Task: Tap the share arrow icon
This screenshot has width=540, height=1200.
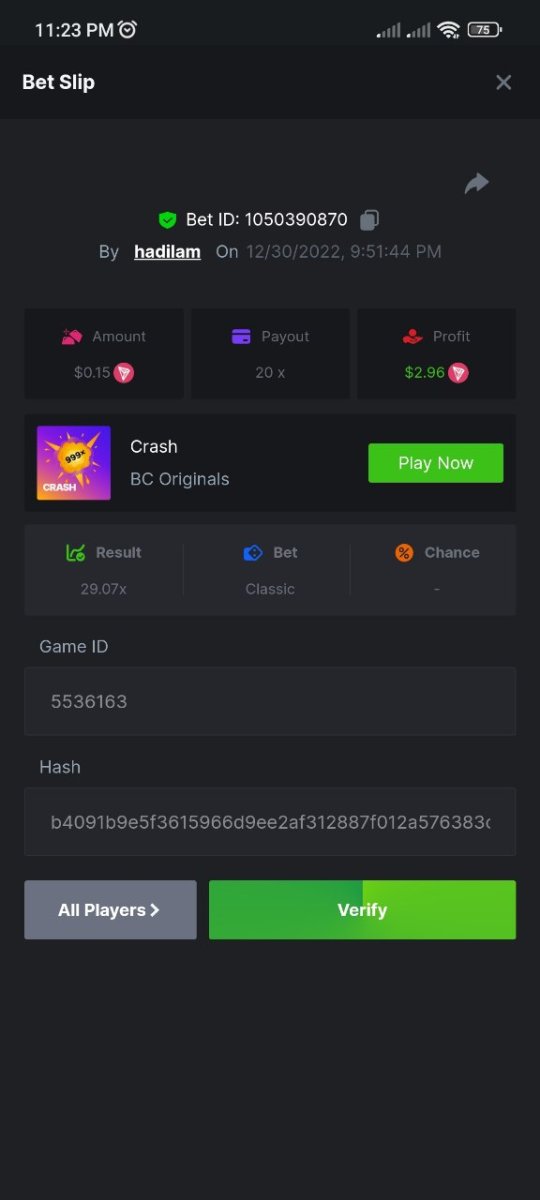Action: click(x=477, y=183)
